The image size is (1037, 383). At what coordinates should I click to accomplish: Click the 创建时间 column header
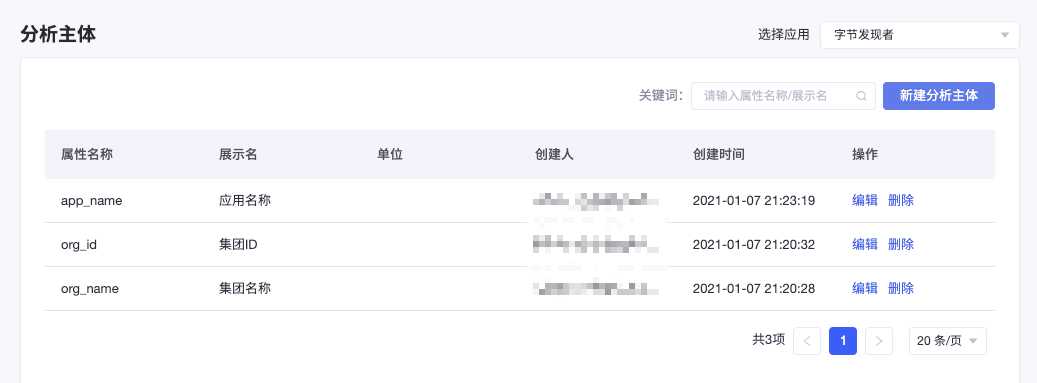[x=719, y=155]
